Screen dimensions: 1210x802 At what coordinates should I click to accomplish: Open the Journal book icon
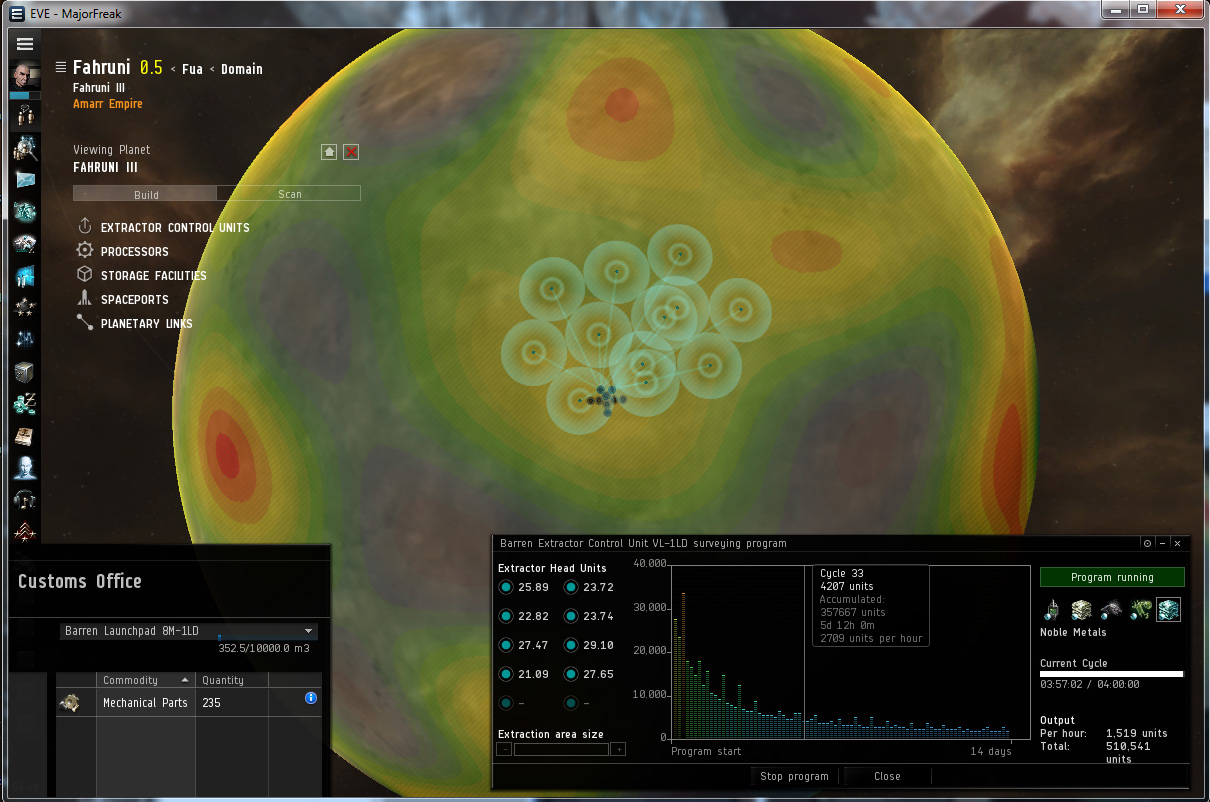coord(25,436)
